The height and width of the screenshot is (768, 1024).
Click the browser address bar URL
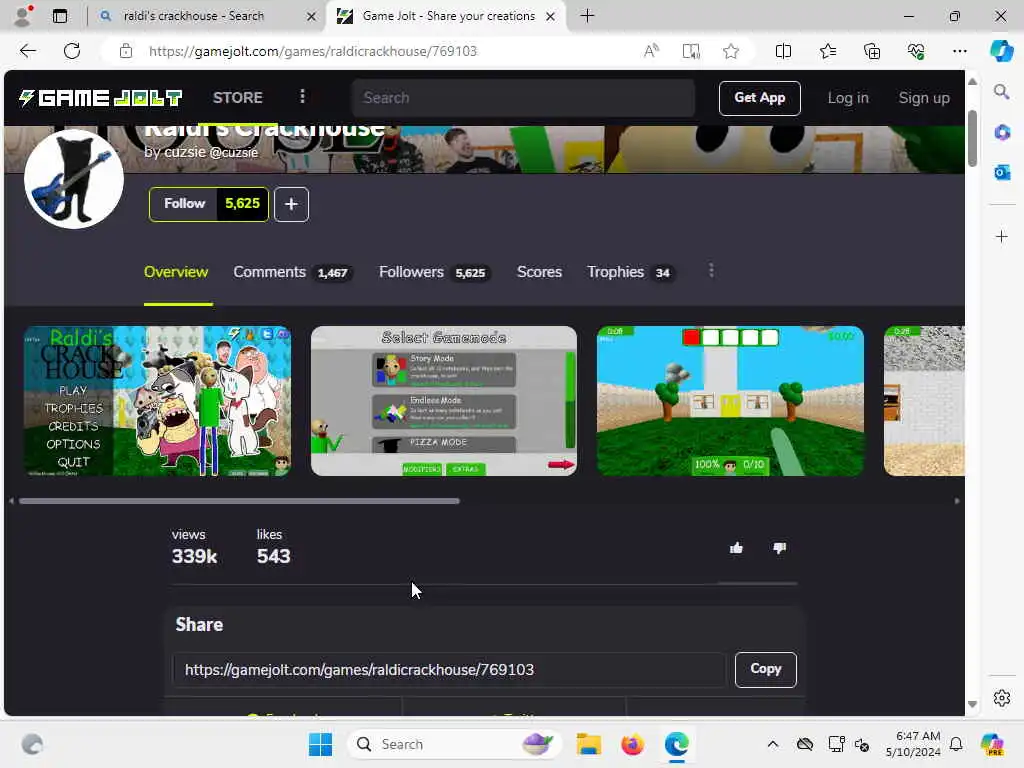313,51
